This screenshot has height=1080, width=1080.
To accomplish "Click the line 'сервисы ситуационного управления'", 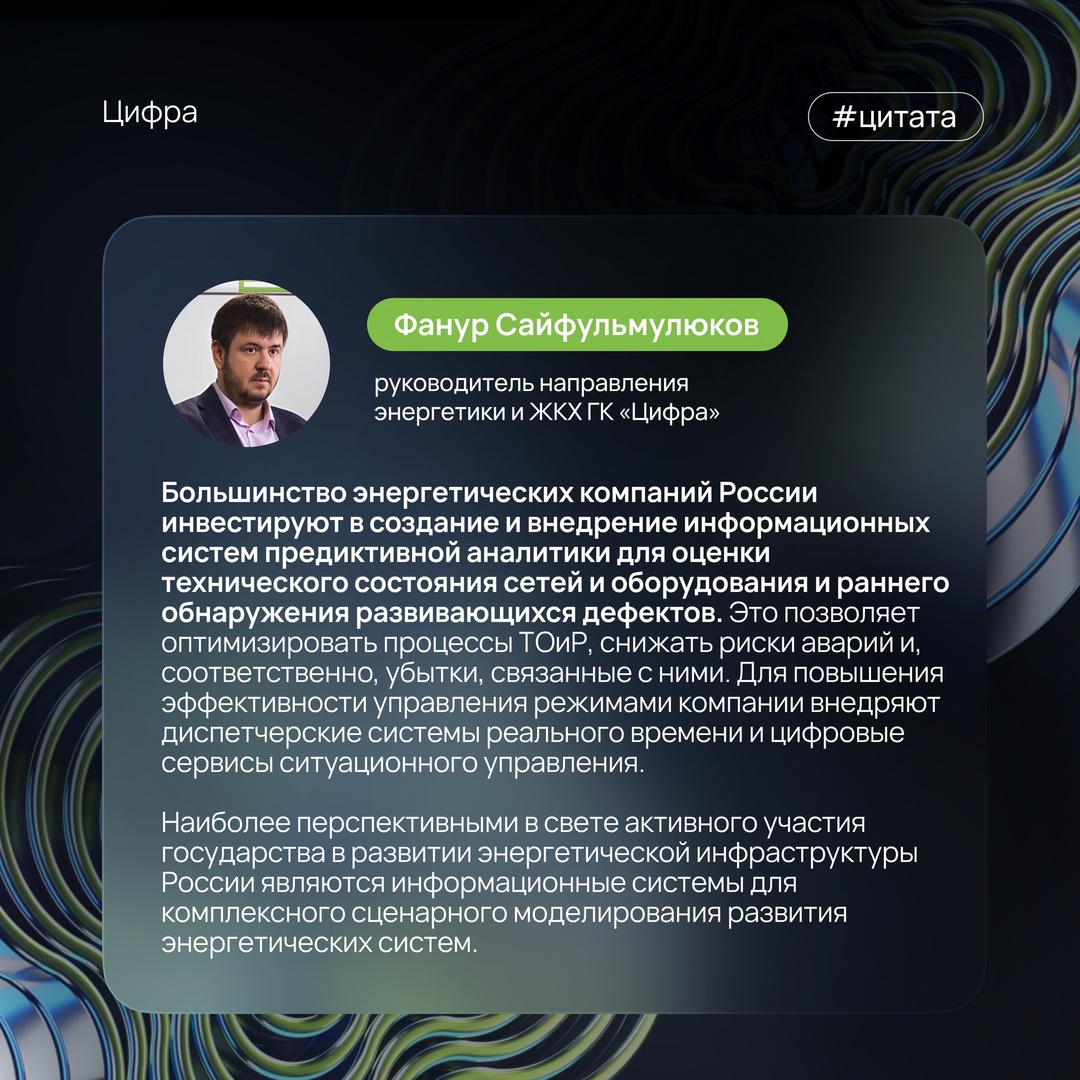I will click(402, 762).
